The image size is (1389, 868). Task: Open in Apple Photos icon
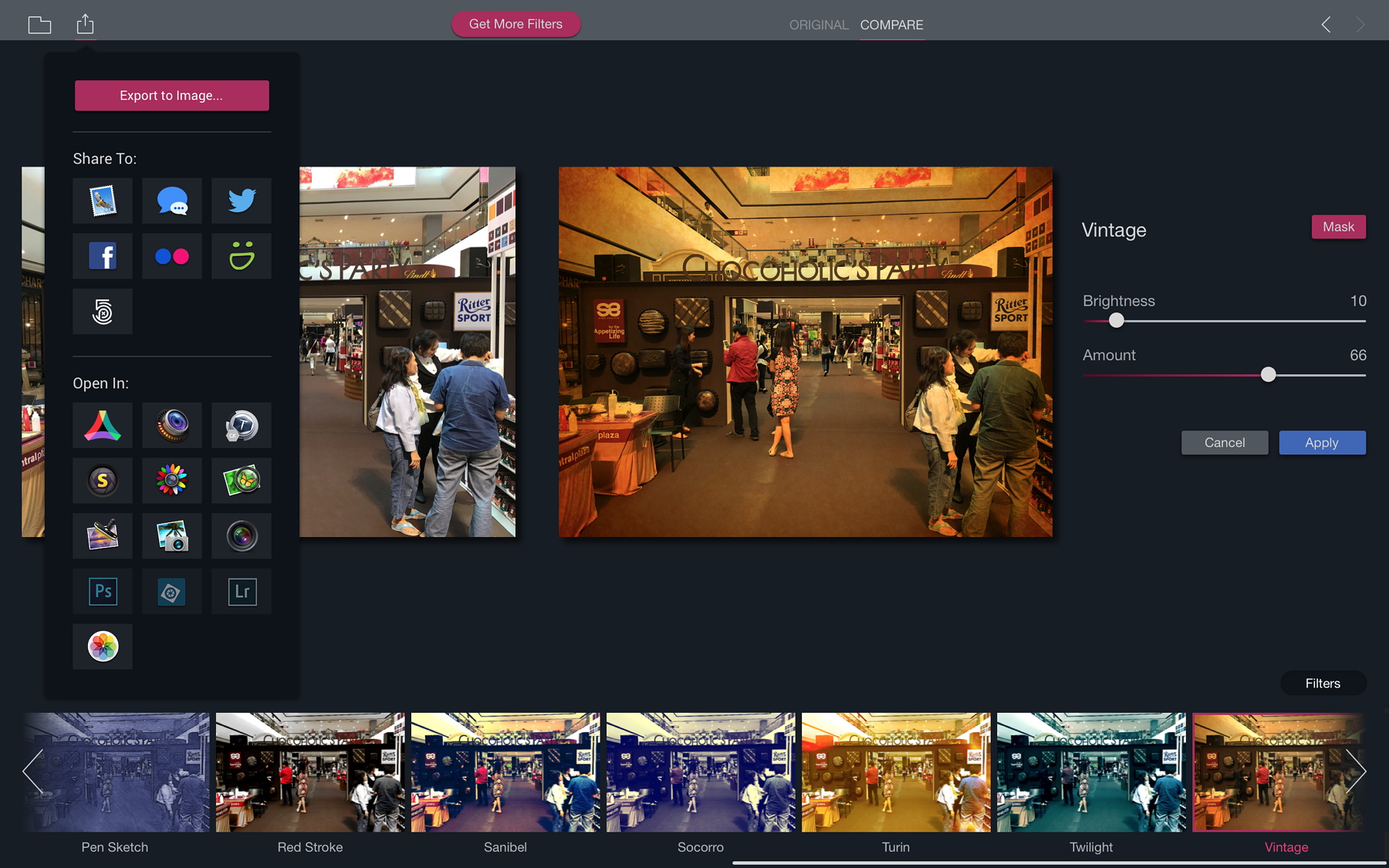click(x=103, y=647)
